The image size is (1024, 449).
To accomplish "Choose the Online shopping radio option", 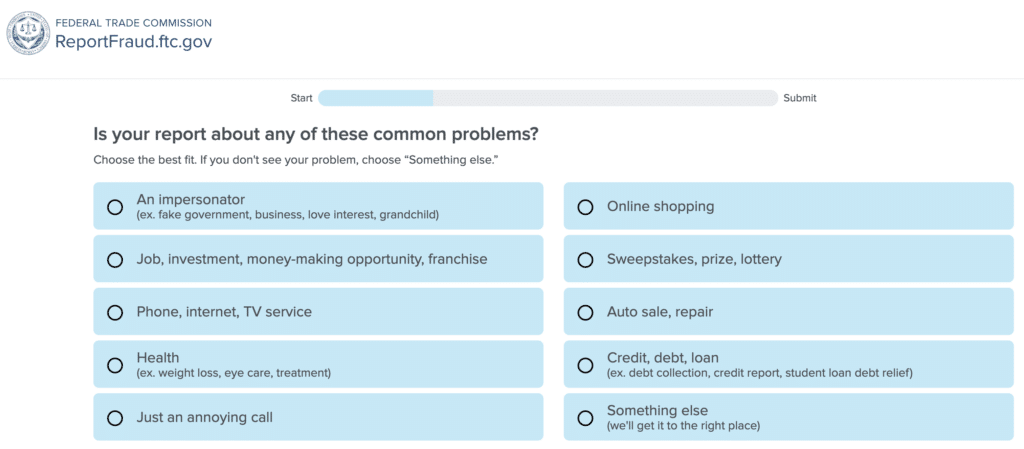I will pyautogui.click(x=586, y=207).
